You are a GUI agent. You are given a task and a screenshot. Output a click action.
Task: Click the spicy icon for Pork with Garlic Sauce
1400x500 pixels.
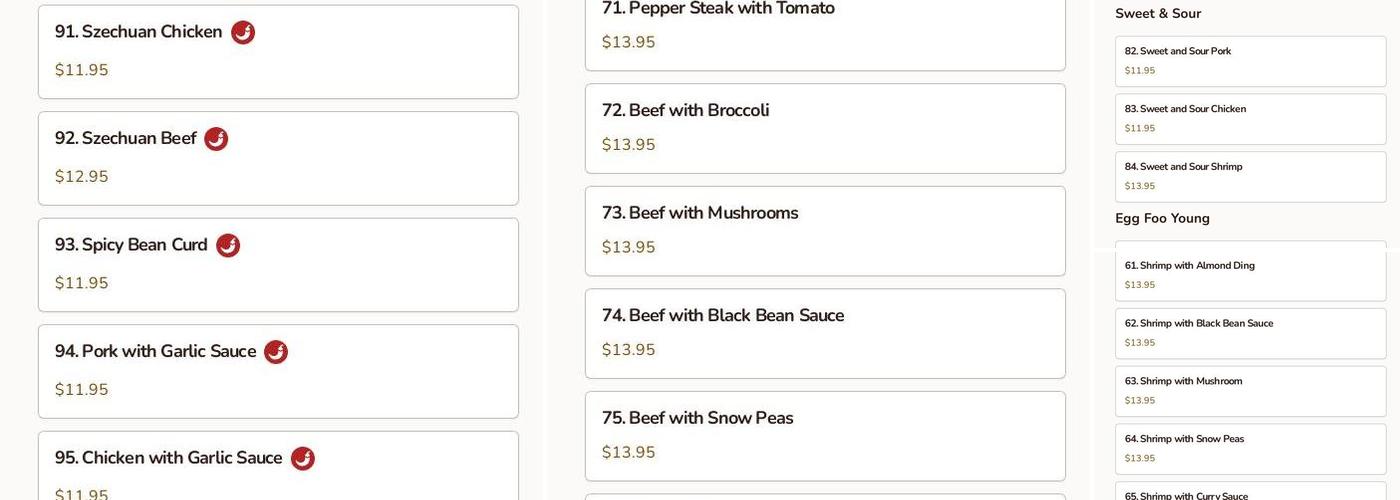pyautogui.click(x=276, y=352)
